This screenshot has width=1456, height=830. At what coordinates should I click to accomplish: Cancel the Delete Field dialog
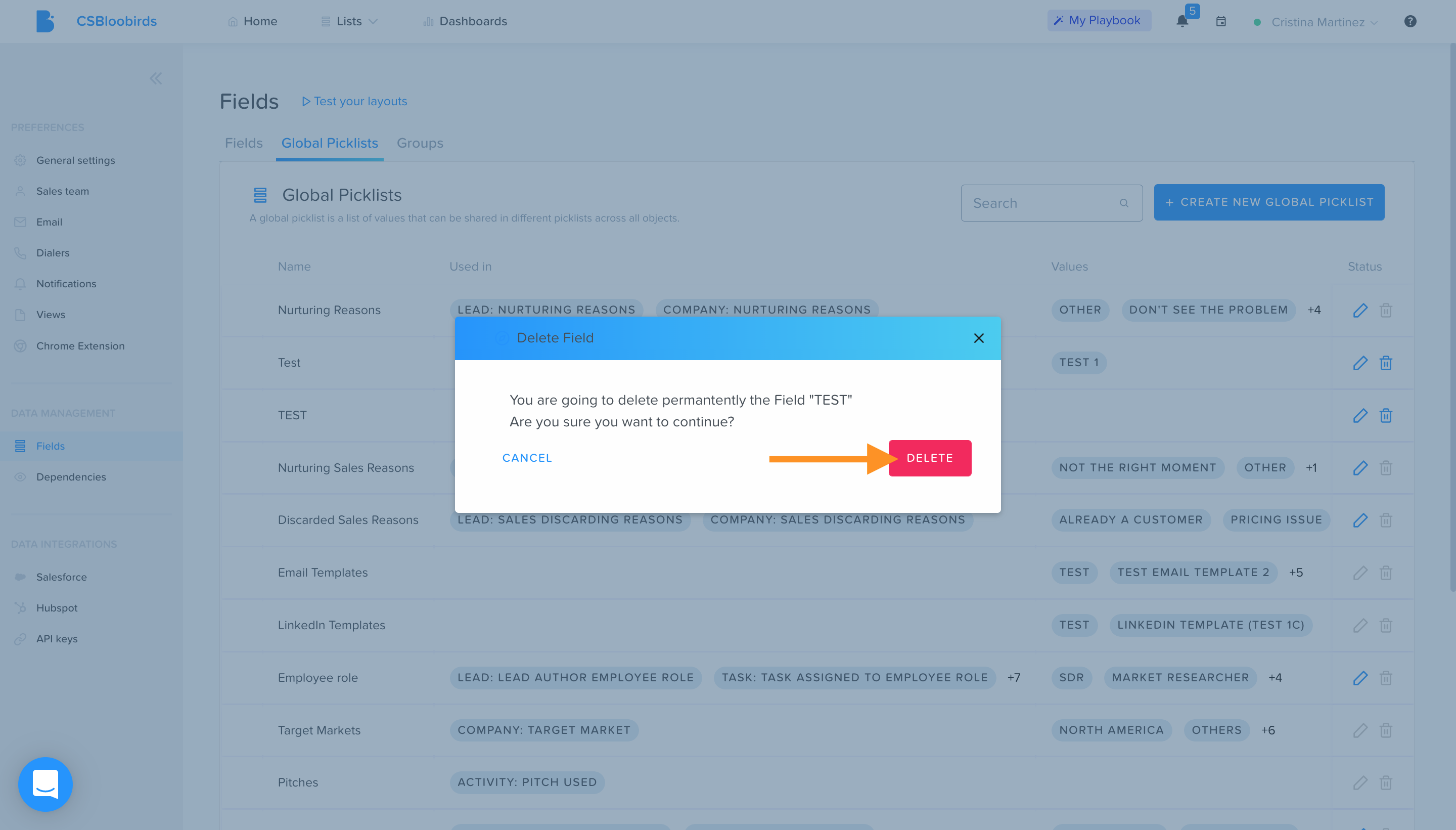point(527,458)
